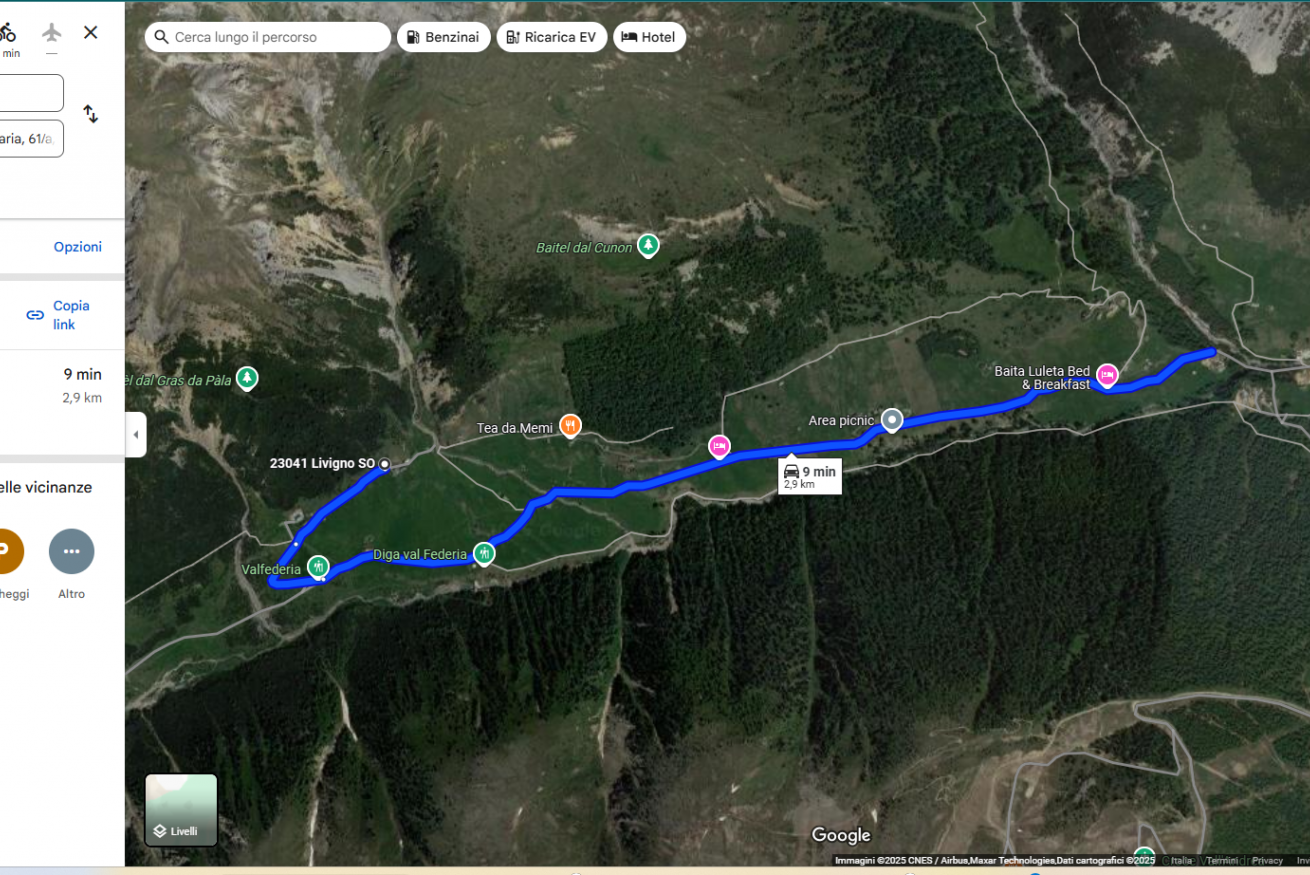Click the Valfederia hiking marker
The width and height of the screenshot is (1310, 875).
318,567
